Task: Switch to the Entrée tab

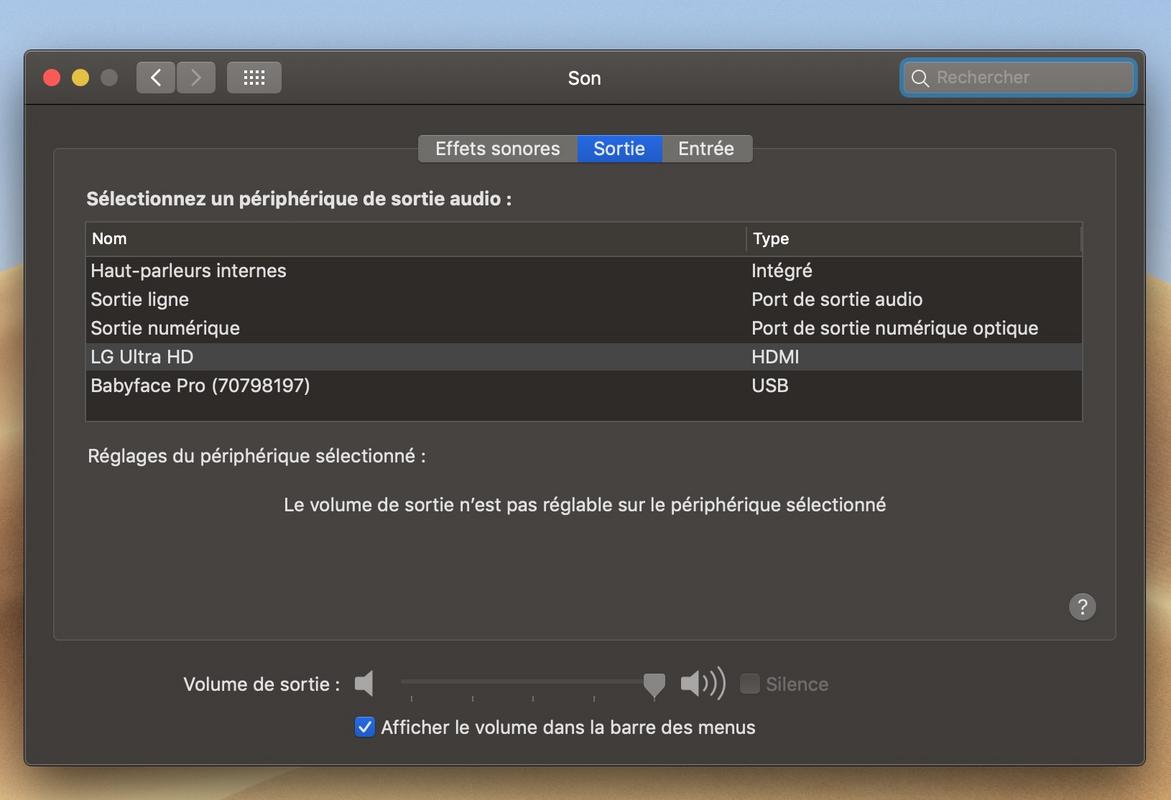Action: (706, 149)
